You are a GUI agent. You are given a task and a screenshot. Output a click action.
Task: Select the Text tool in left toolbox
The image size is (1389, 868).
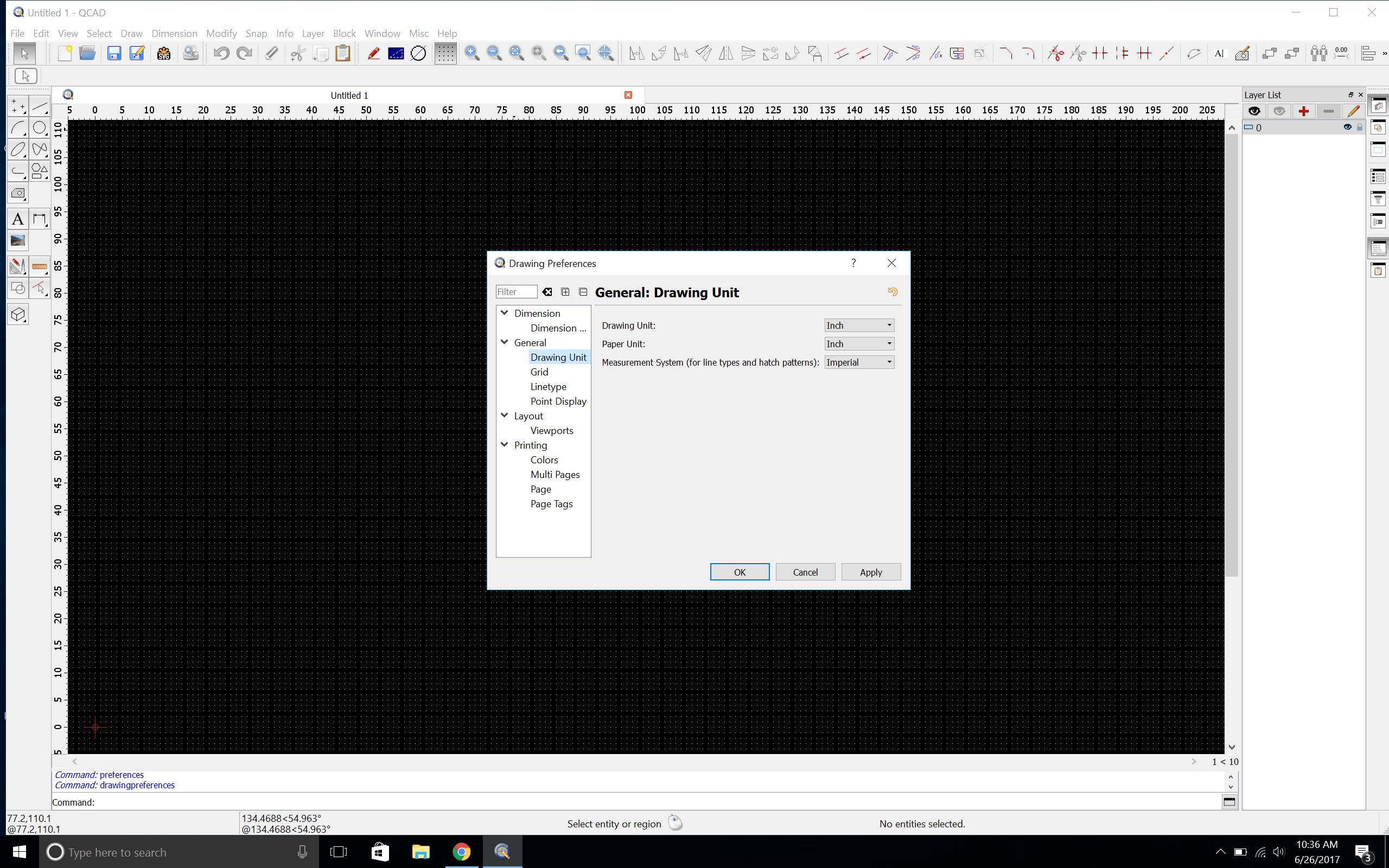coord(18,219)
